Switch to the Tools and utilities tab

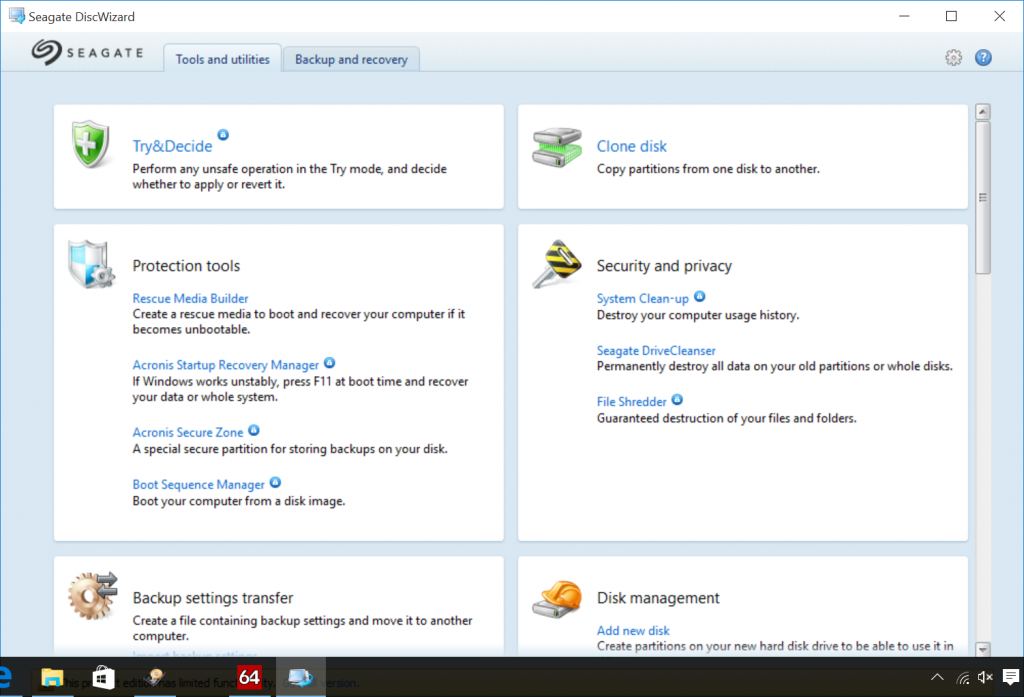pyautogui.click(x=223, y=59)
